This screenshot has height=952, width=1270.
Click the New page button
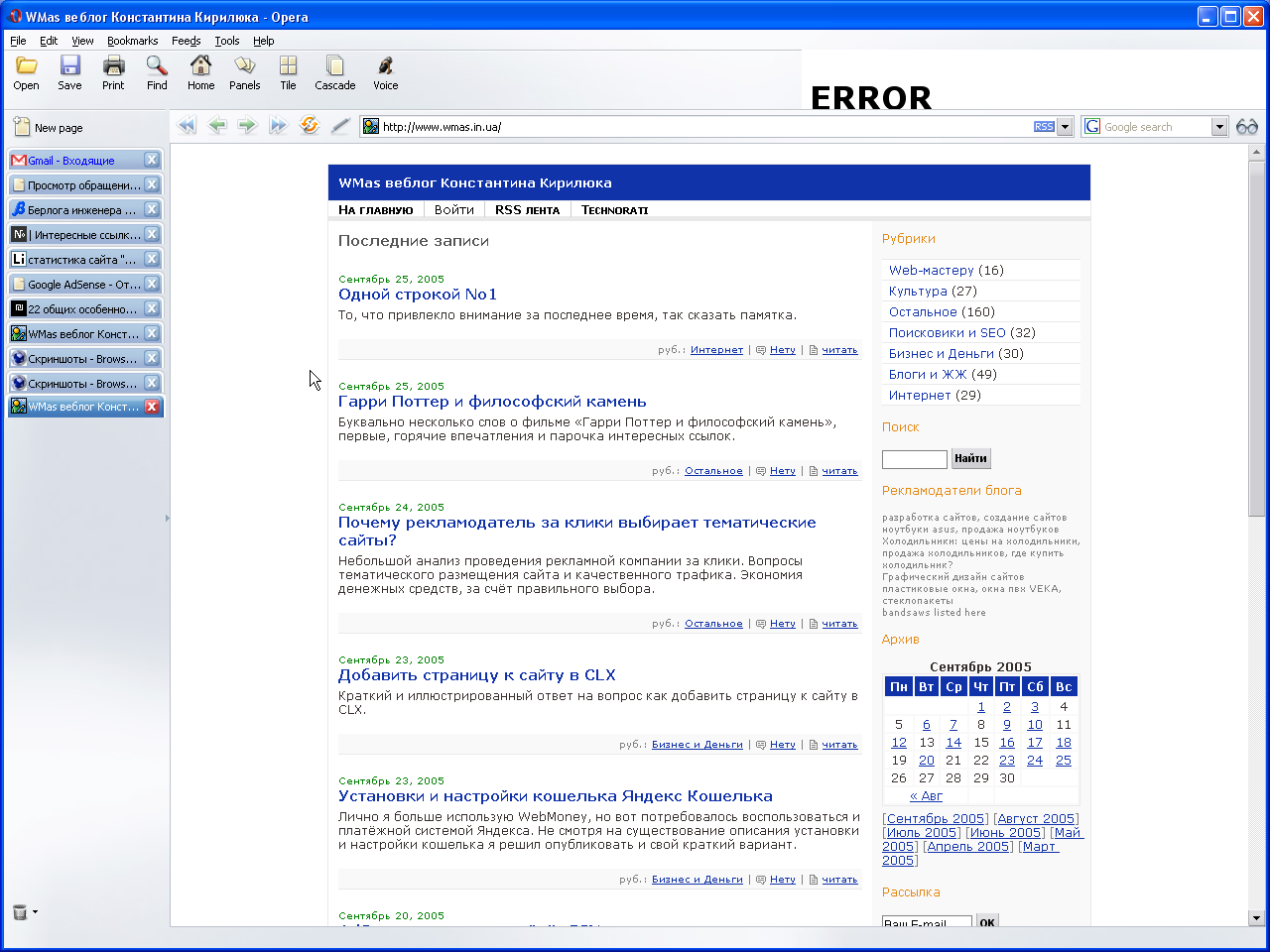(x=49, y=127)
